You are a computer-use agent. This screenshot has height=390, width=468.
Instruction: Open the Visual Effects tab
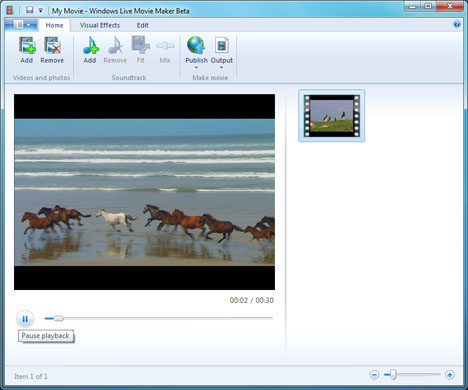pyautogui.click(x=100, y=25)
